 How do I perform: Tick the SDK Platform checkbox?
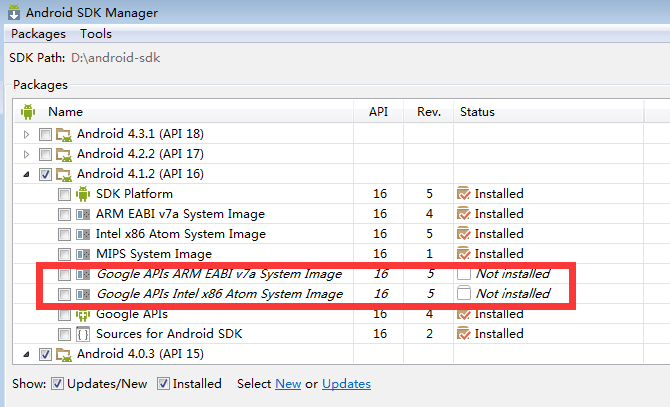tap(64, 194)
